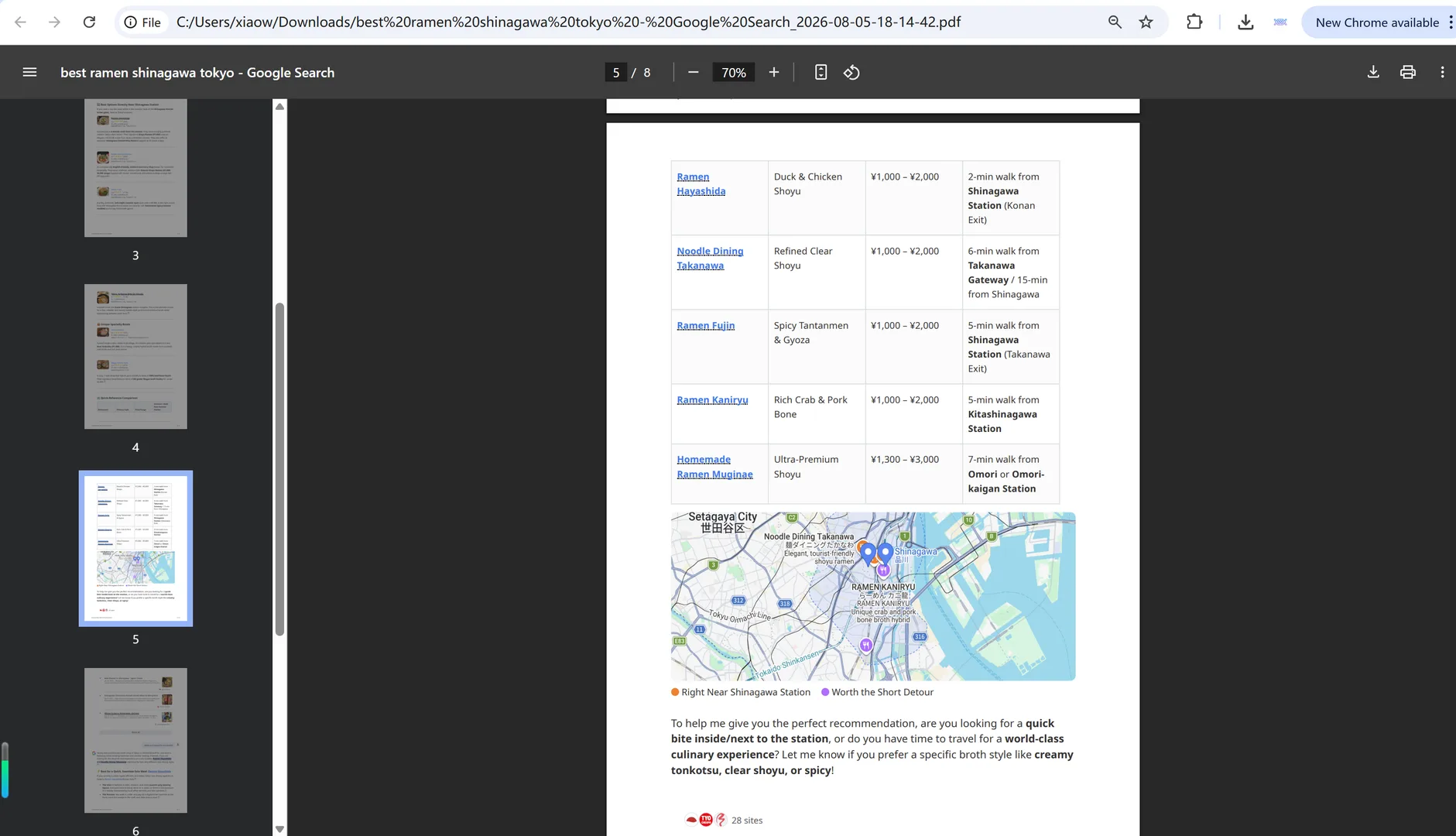The height and width of the screenshot is (836, 1456).
Task: Select page 3 thumbnail
Action: click(135, 167)
